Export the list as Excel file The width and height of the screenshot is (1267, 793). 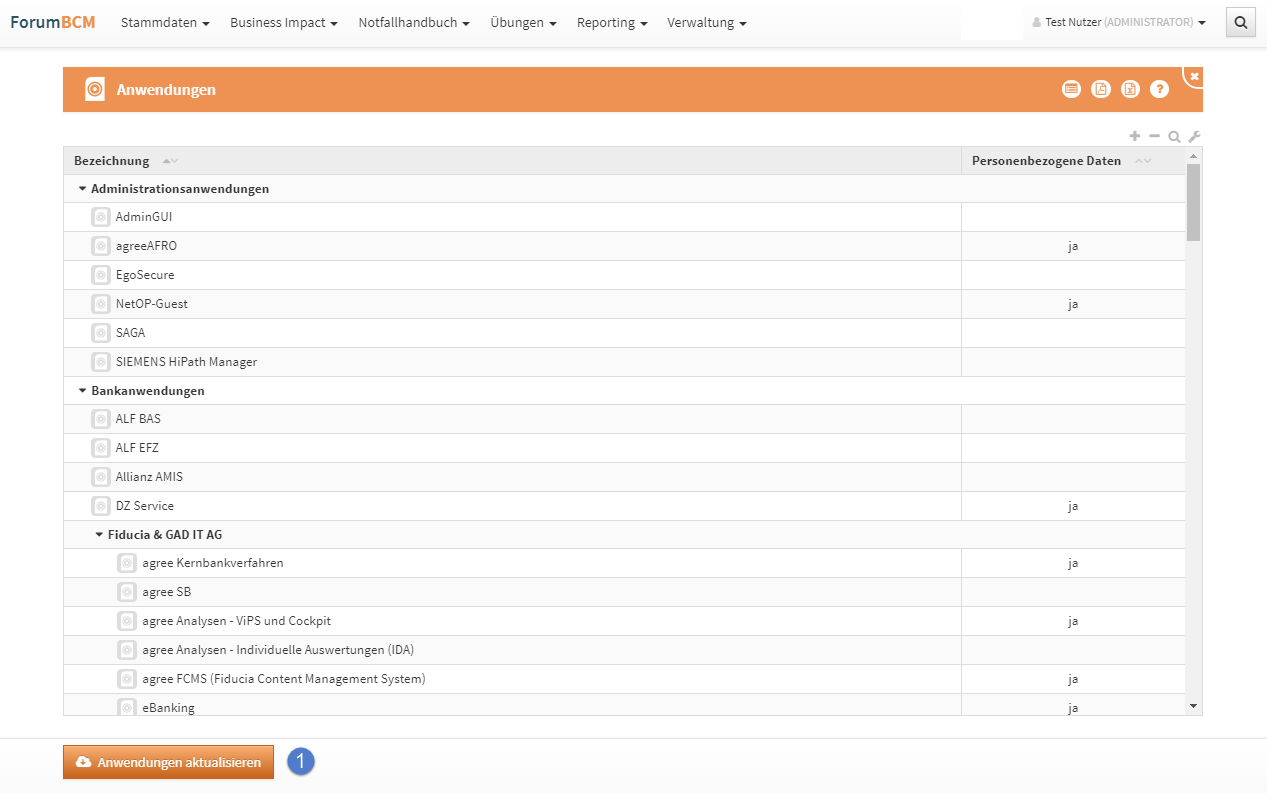point(1130,89)
